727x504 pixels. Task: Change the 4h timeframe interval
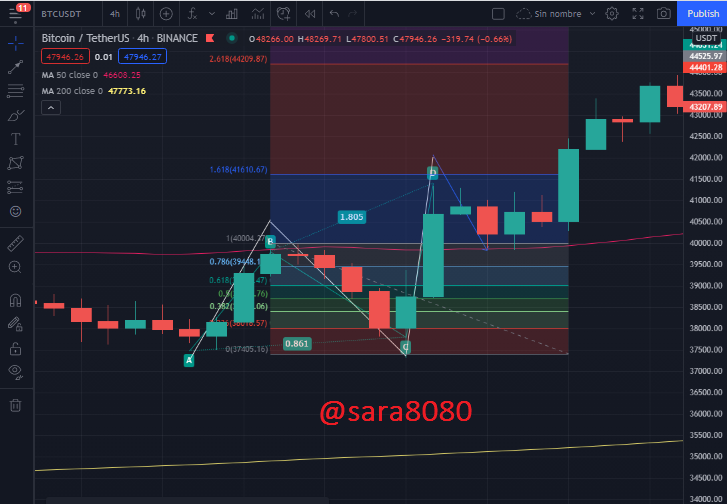click(115, 14)
